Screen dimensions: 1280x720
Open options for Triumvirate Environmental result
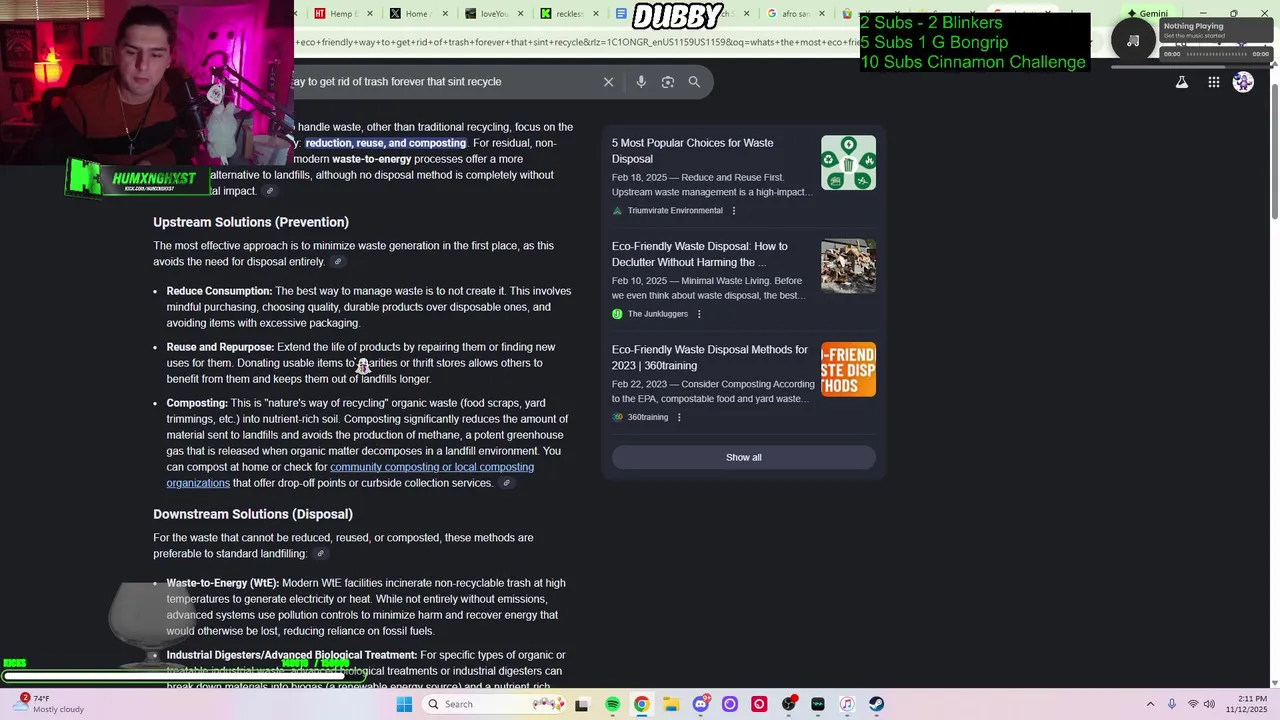point(734,211)
